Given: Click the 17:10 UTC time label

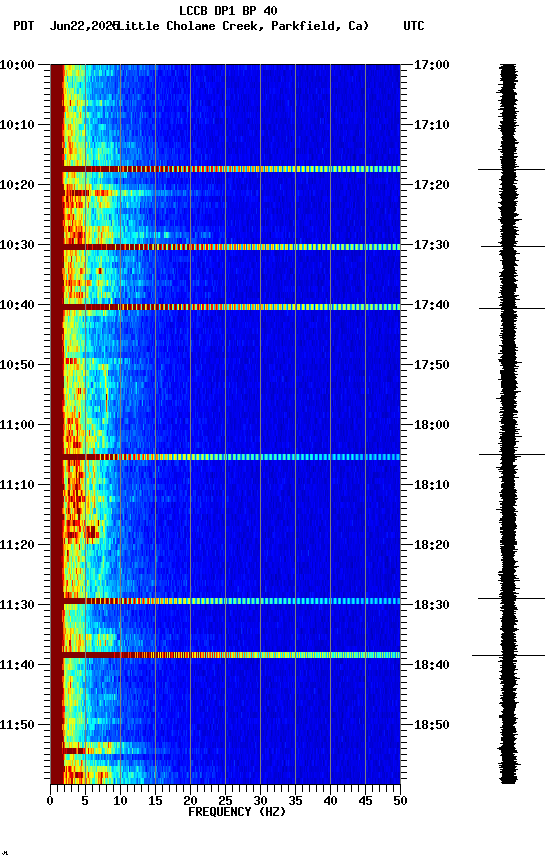Looking at the screenshot, I should [431, 125].
